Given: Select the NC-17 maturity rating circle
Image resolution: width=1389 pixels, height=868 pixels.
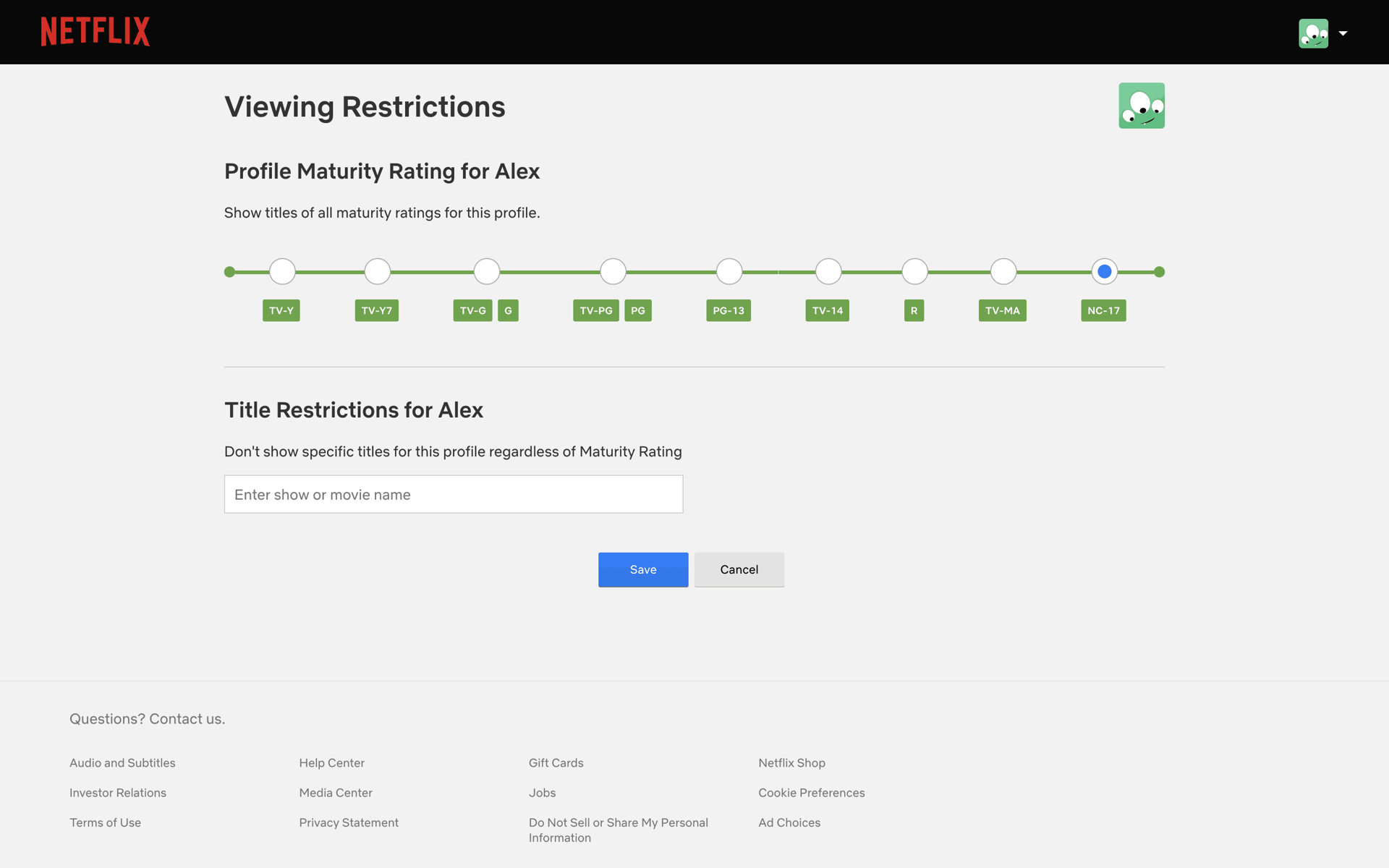Looking at the screenshot, I should 1105,271.
